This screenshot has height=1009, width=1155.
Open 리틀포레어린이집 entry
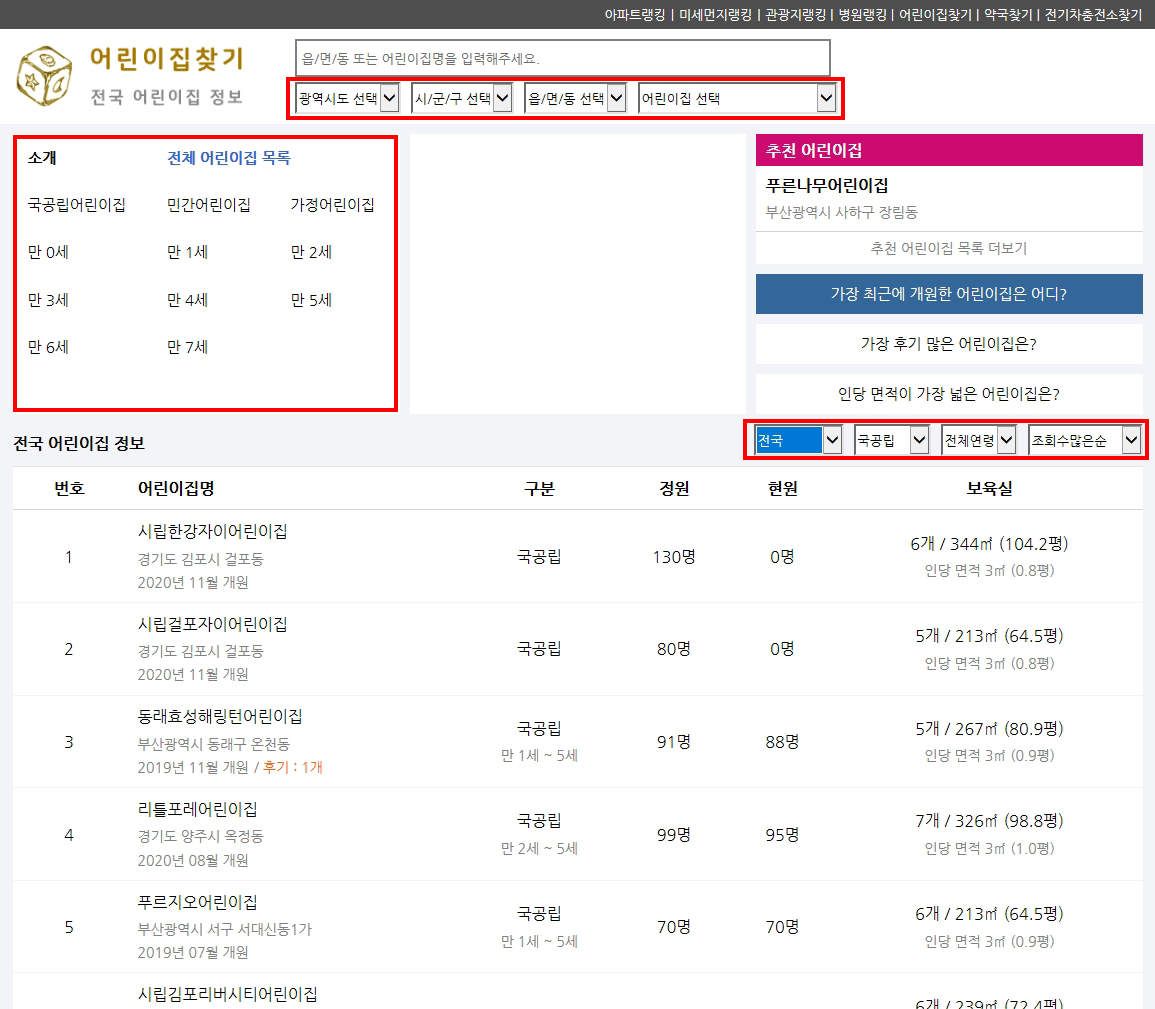point(197,809)
